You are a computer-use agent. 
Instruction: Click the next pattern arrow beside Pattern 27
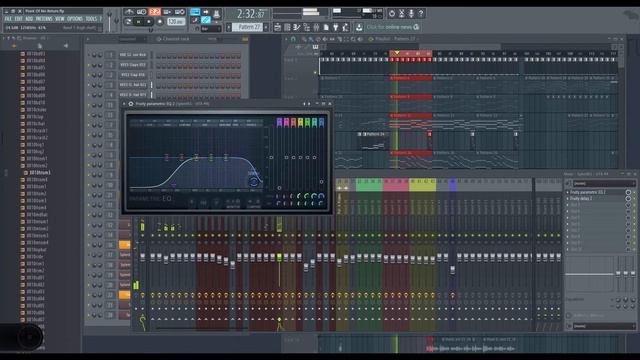(266, 27)
